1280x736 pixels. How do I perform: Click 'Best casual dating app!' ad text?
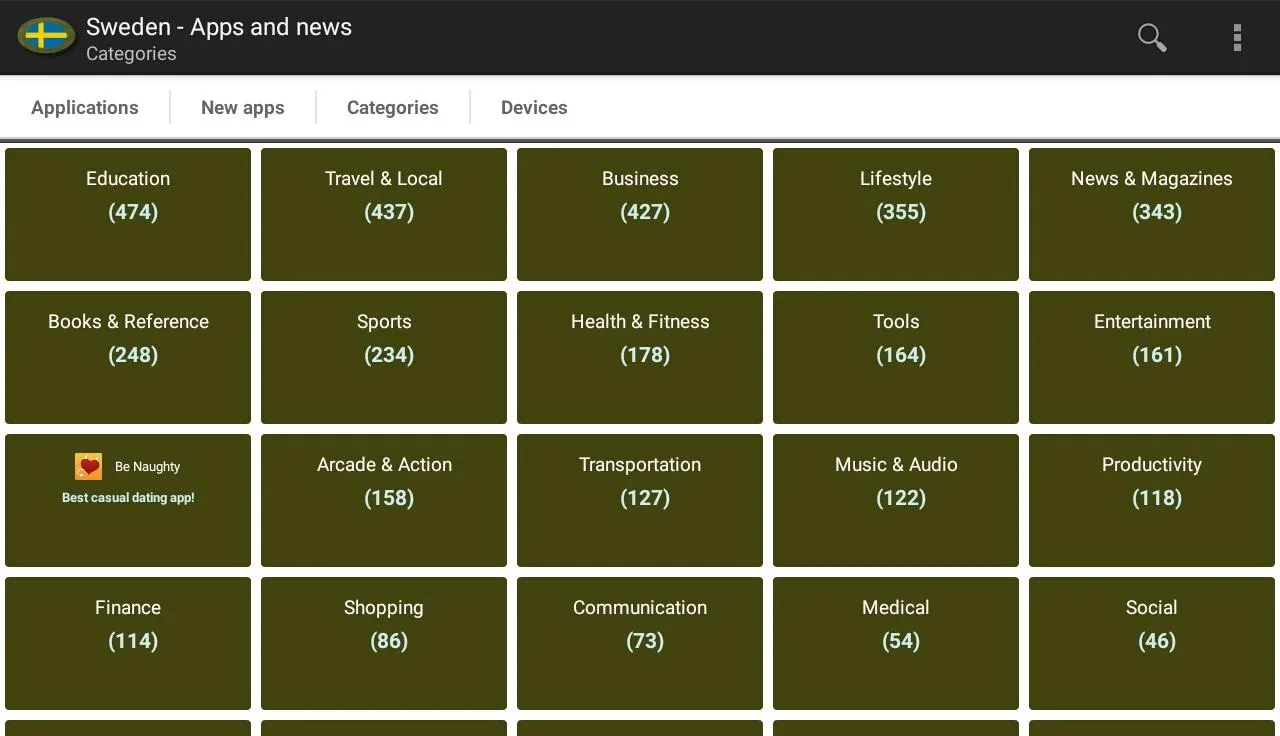[128, 498]
